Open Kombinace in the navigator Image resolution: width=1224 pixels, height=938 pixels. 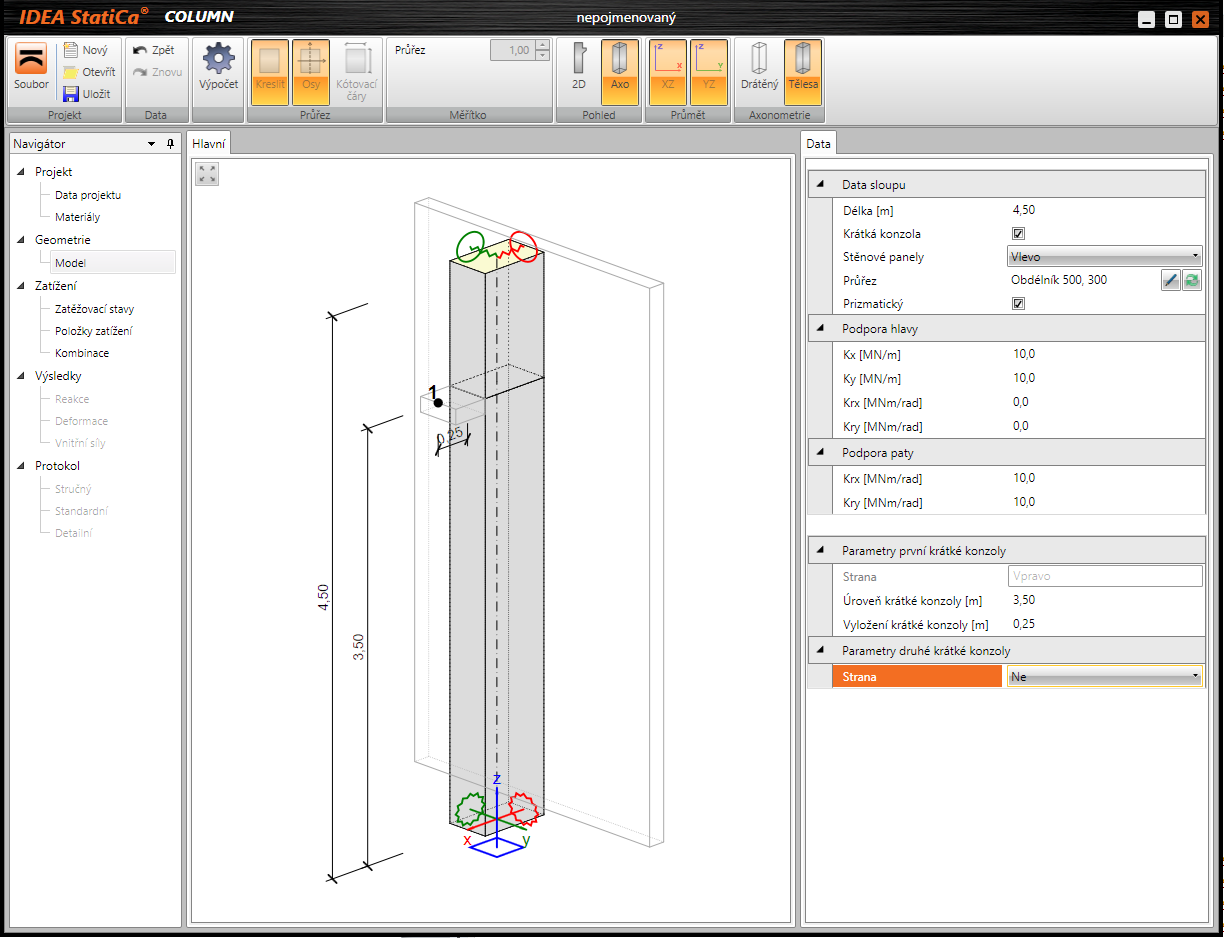click(82, 353)
